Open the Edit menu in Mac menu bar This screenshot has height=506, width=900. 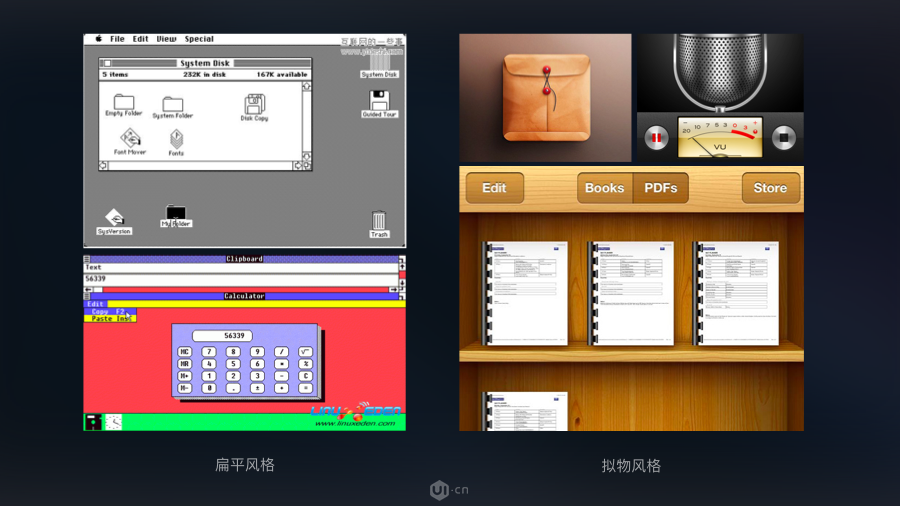(x=140, y=39)
